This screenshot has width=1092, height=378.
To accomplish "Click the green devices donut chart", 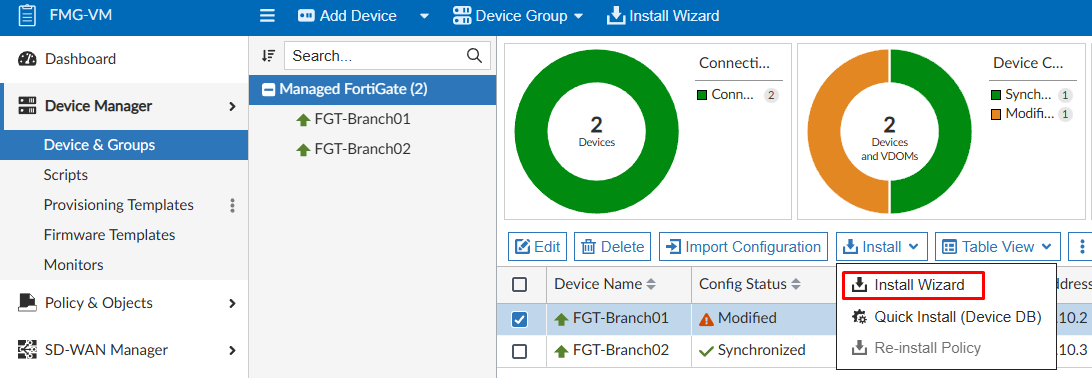I will click(596, 131).
